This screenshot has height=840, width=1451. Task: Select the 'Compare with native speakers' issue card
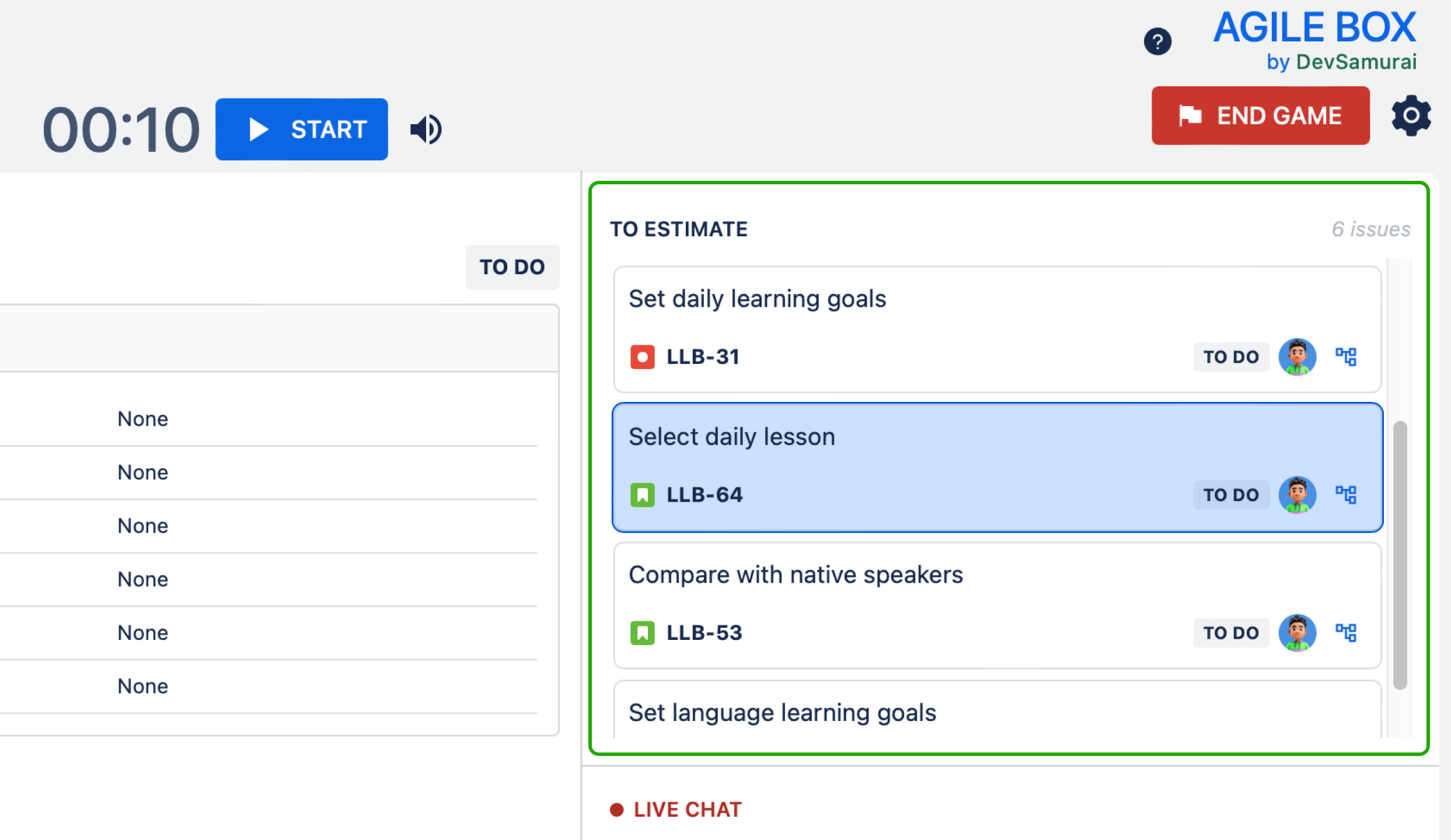pos(997,605)
